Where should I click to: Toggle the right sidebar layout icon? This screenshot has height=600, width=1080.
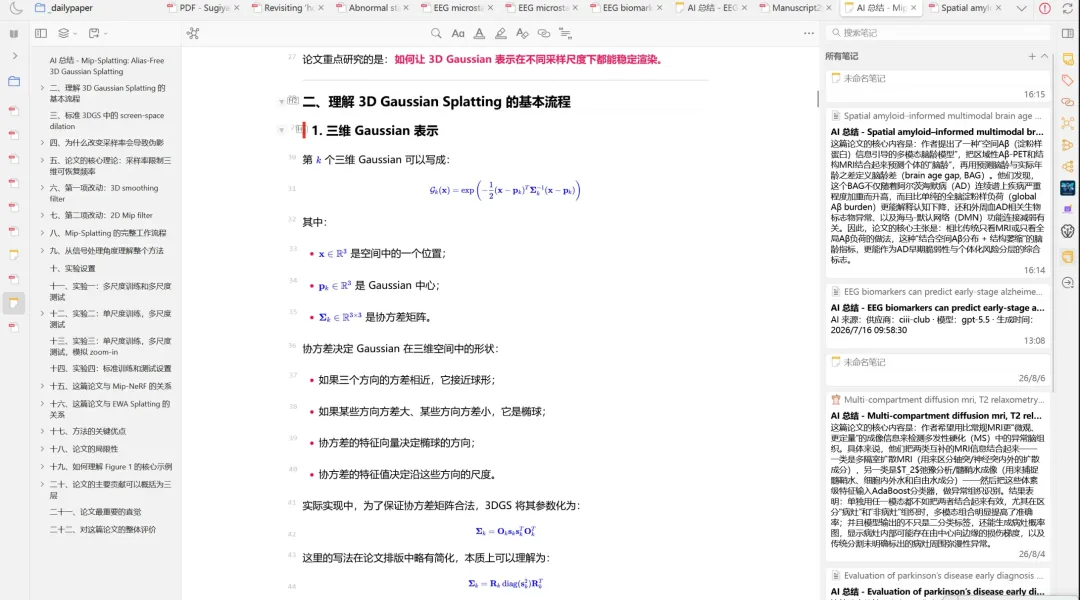click(1068, 33)
